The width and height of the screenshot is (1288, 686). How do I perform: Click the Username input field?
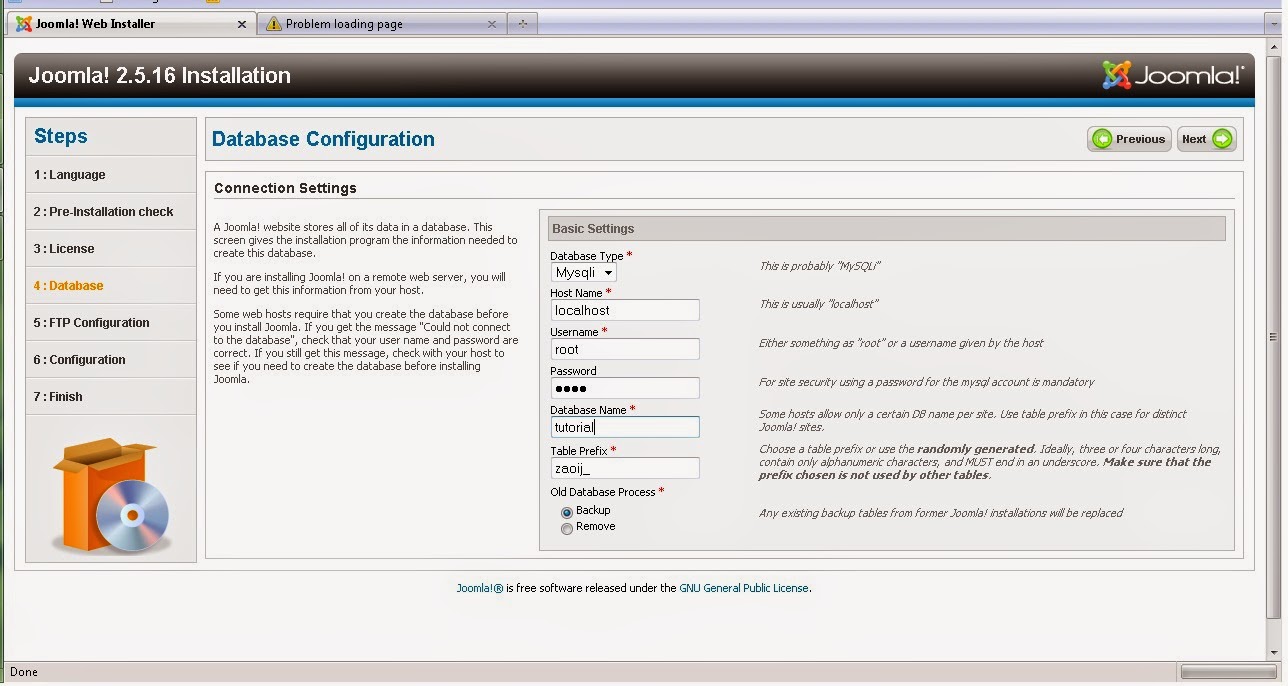tap(625, 349)
